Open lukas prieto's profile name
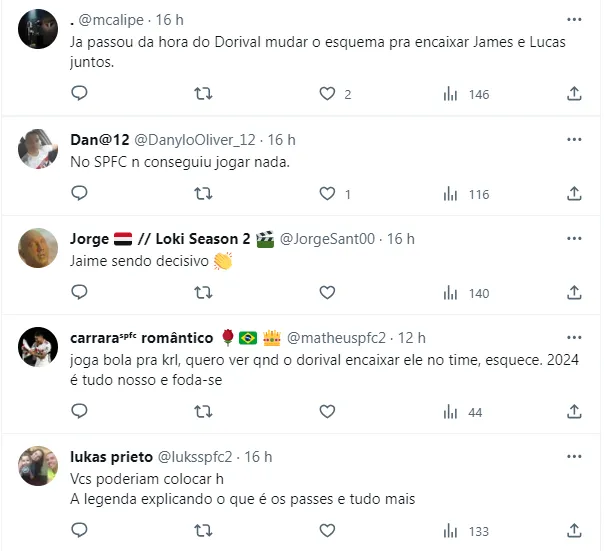The image size is (604, 551). pyautogui.click(x=113, y=456)
